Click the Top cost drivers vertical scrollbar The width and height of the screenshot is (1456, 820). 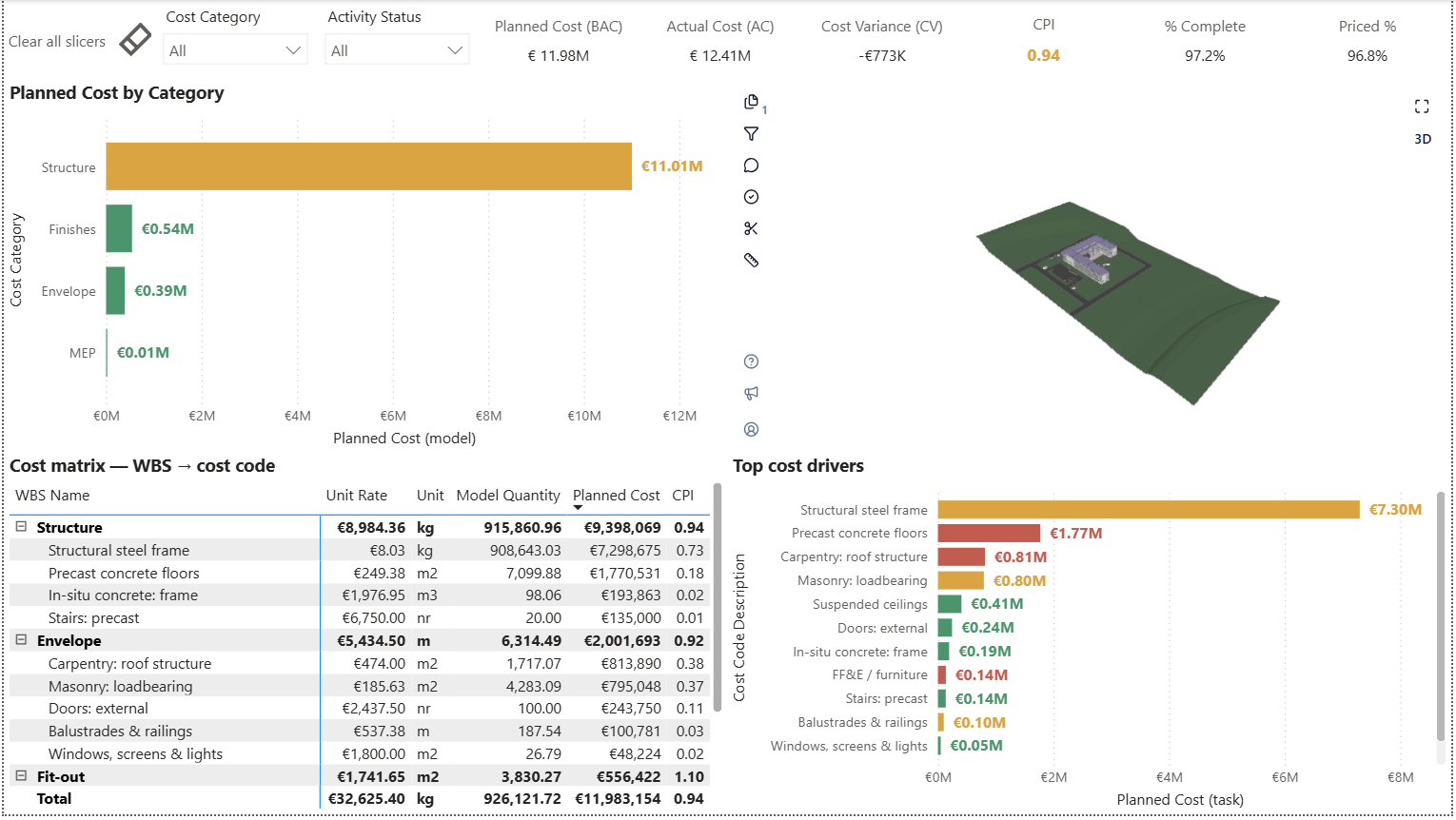[x=1441, y=616]
